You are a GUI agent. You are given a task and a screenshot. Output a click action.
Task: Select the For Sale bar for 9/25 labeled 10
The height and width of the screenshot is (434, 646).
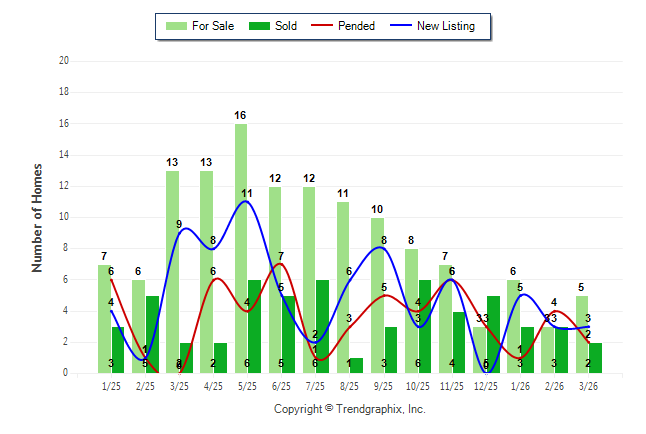[377, 295]
